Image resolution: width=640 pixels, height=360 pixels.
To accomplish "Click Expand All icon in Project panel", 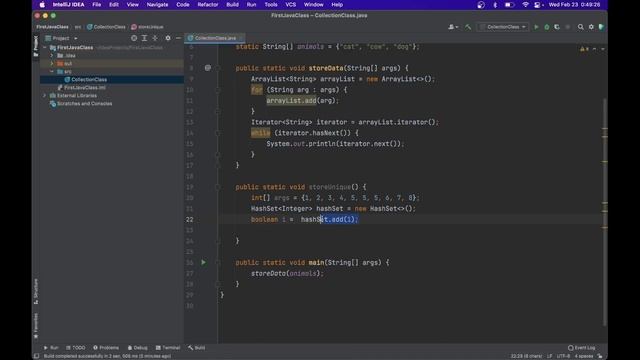I will pyautogui.click(x=144, y=38).
